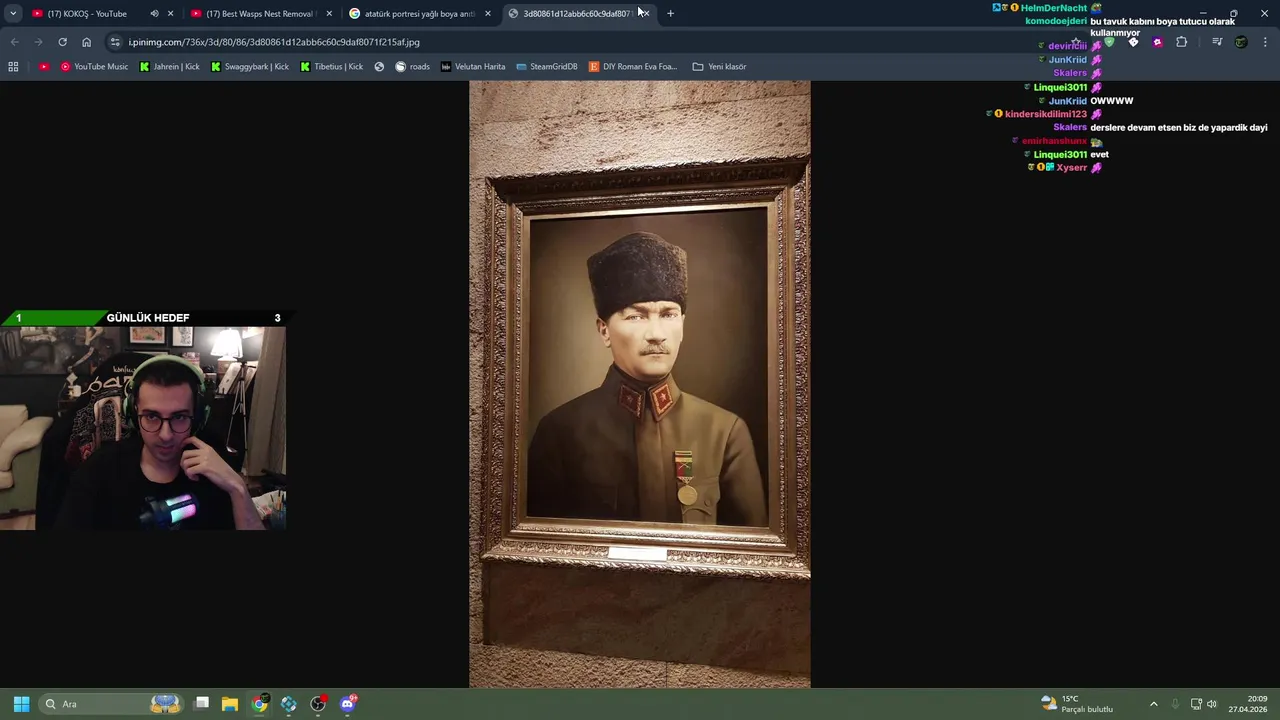The height and width of the screenshot is (720, 1280).
Task: Open the volume tray icon
Action: (x=1212, y=704)
